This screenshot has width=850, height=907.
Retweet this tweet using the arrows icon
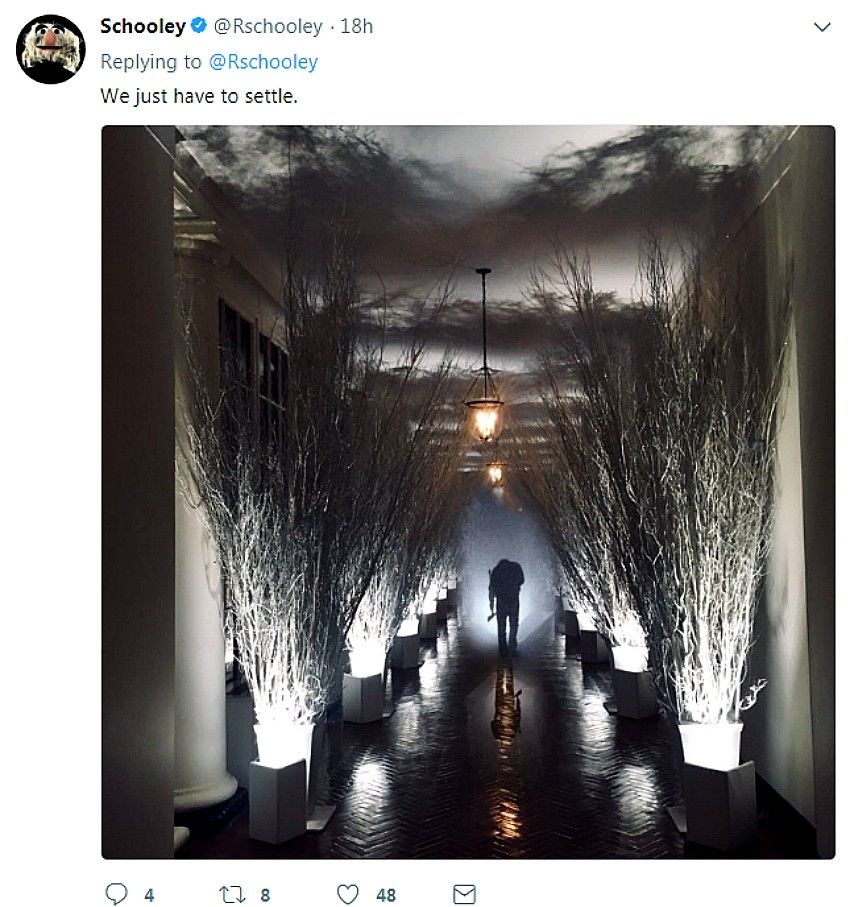tap(231, 894)
